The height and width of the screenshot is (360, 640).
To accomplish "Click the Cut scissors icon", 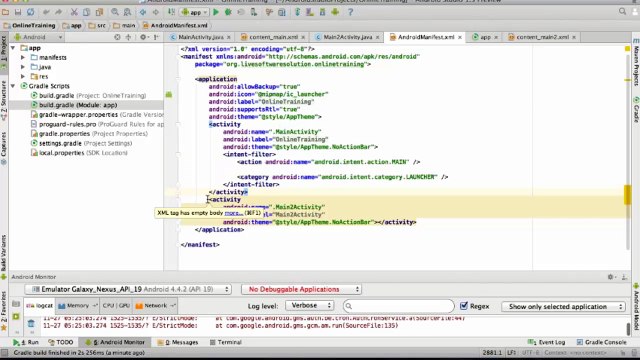I will pyautogui.click(x=74, y=12).
